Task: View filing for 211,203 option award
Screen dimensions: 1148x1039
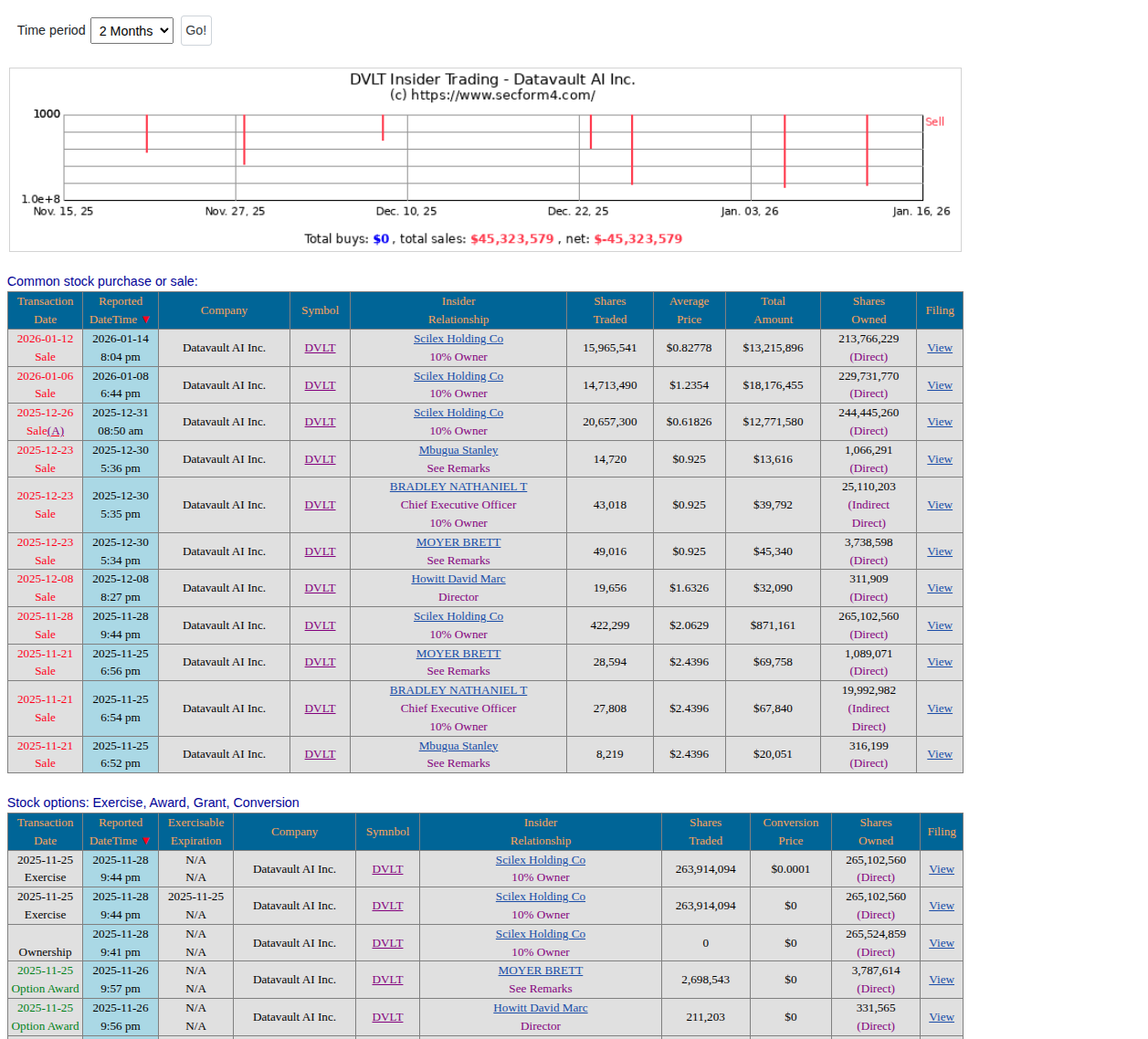Action: 942,1017
